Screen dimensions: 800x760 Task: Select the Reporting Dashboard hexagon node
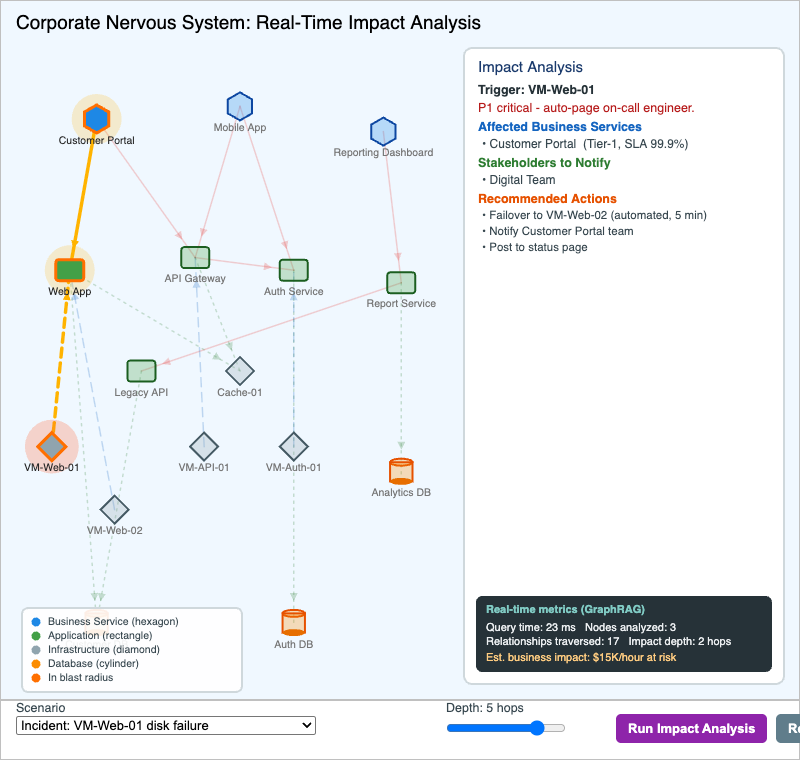click(383, 131)
